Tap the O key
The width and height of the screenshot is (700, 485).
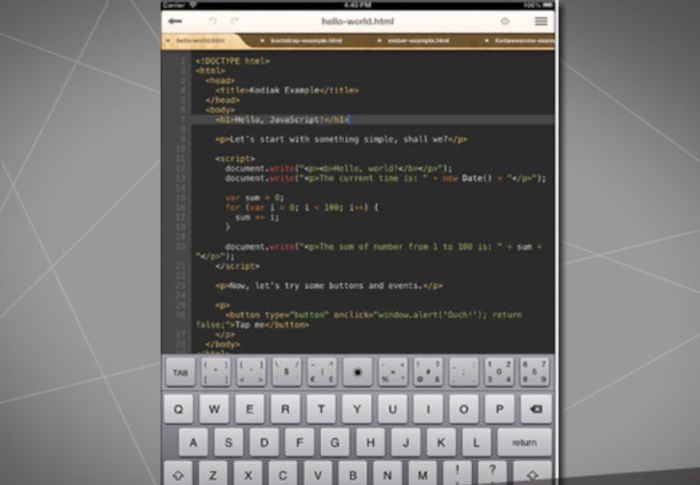[x=464, y=409]
